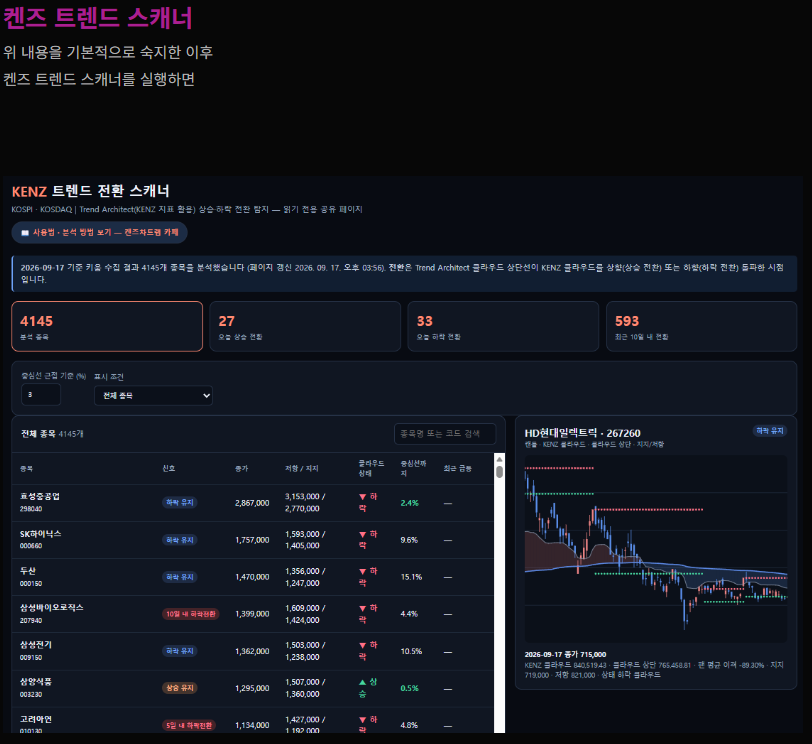Select the 593 recent 10-day transitions card
Viewport: 812px width, 744px height.
[702, 326]
